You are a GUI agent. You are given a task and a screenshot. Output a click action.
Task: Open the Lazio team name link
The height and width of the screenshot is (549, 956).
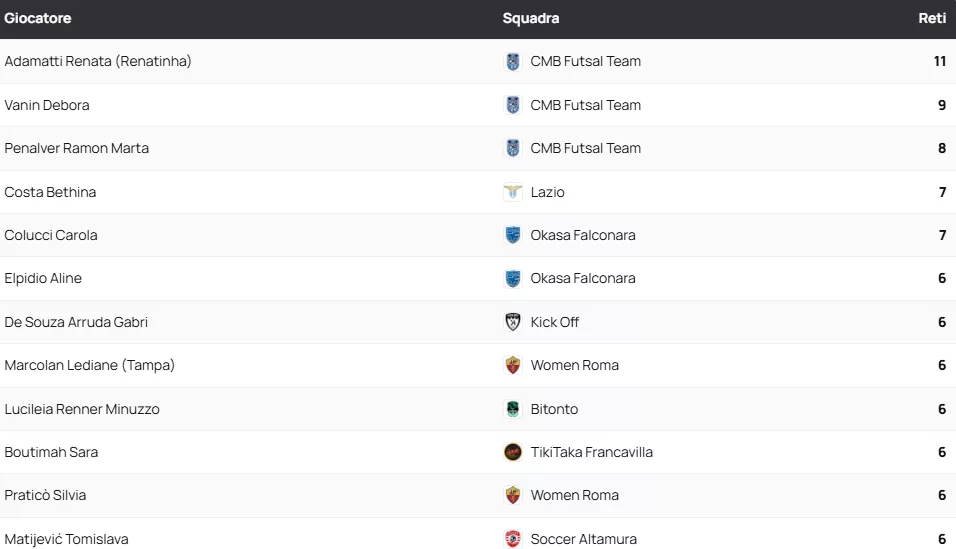click(x=548, y=192)
